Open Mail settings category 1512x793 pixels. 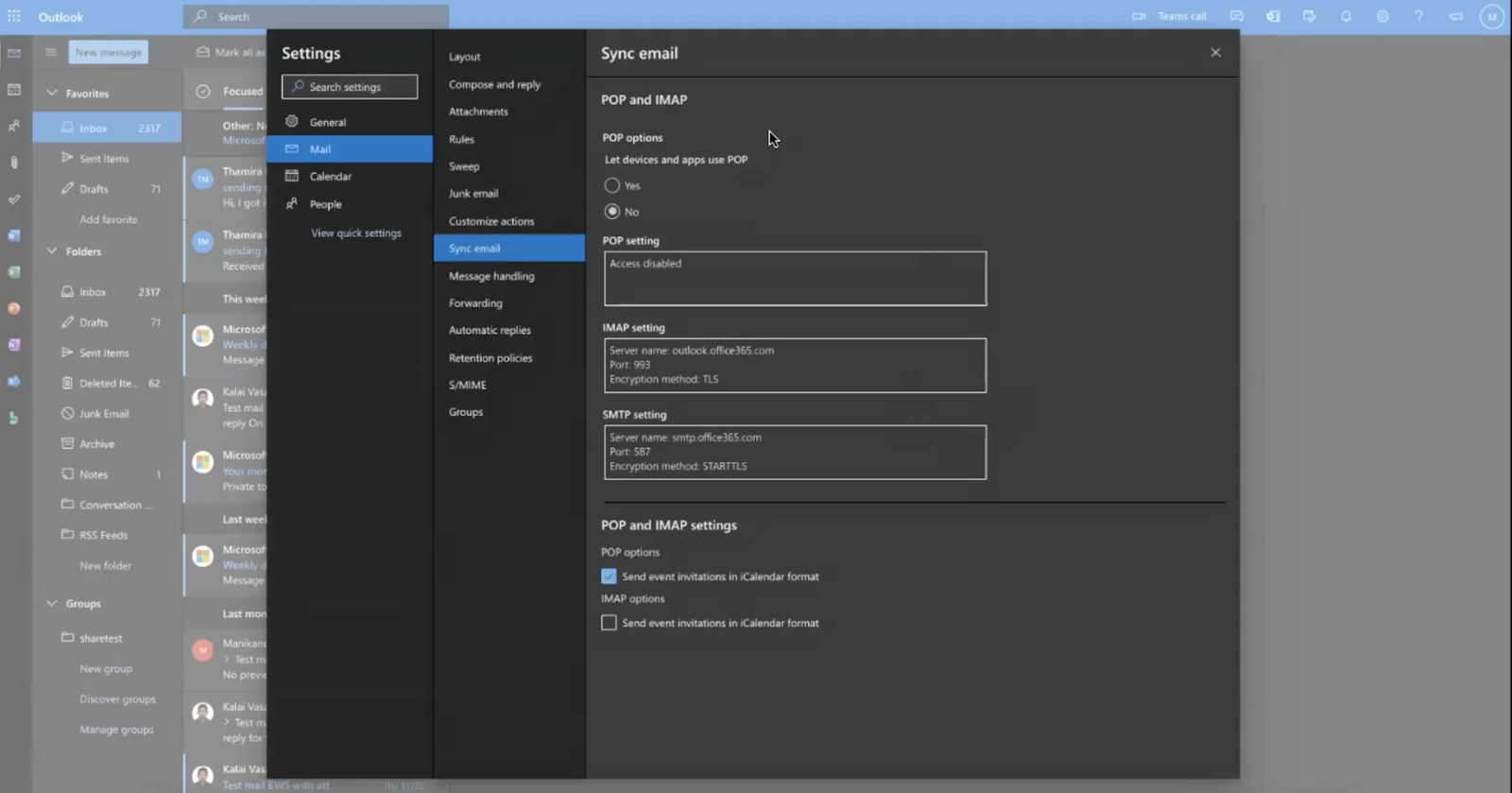tap(350, 148)
